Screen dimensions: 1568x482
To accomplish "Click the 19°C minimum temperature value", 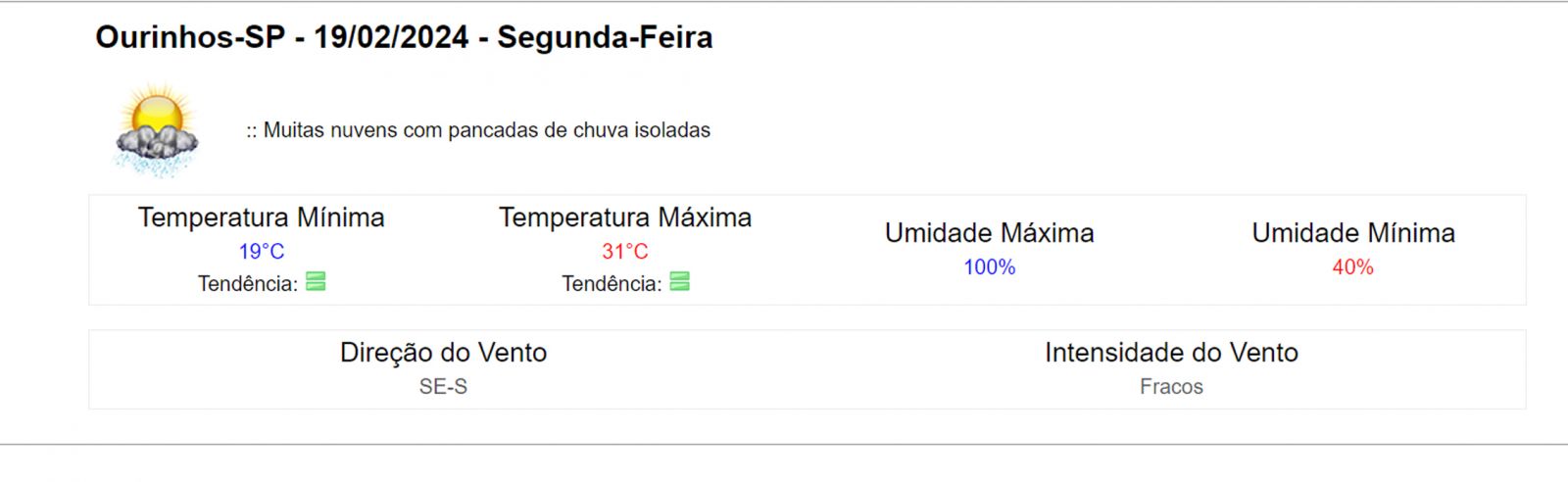I will 262,252.
